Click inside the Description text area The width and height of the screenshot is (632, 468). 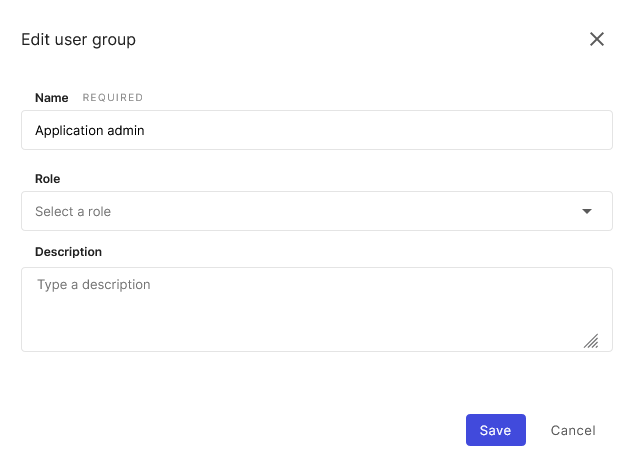click(316, 309)
